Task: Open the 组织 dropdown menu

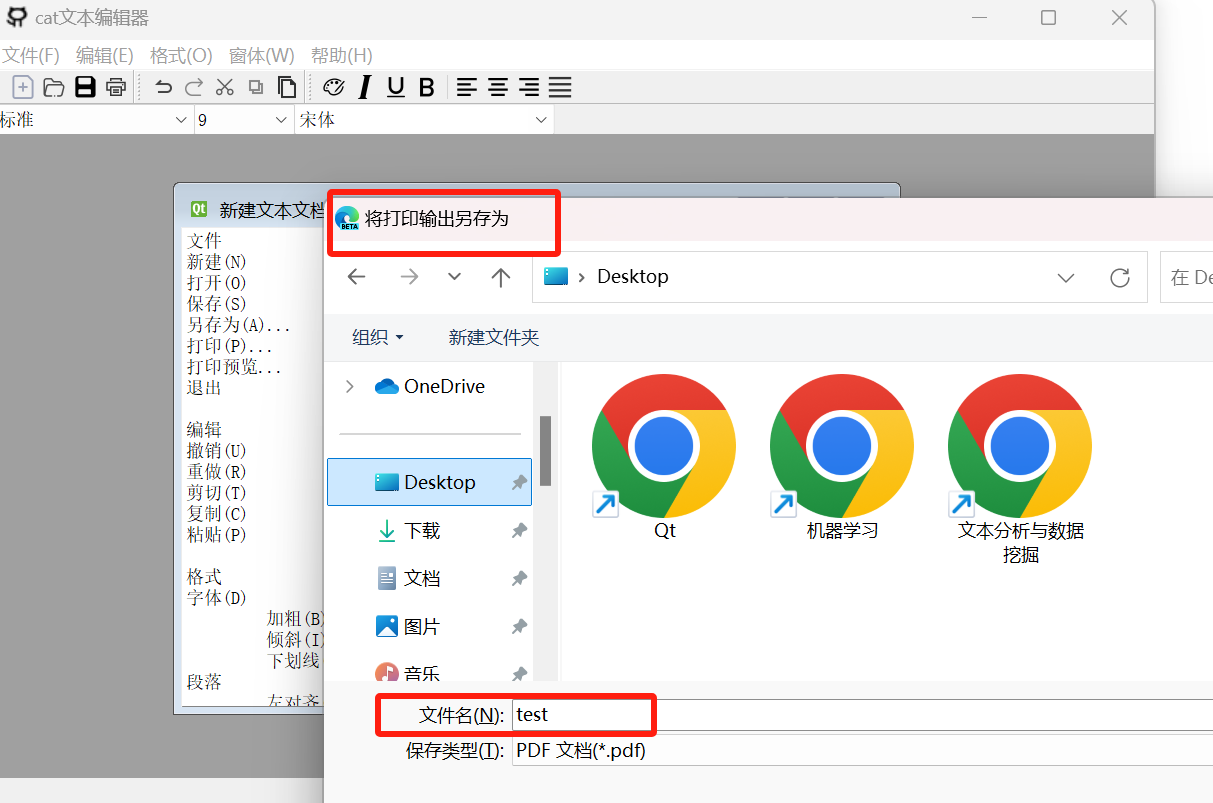Action: (378, 338)
